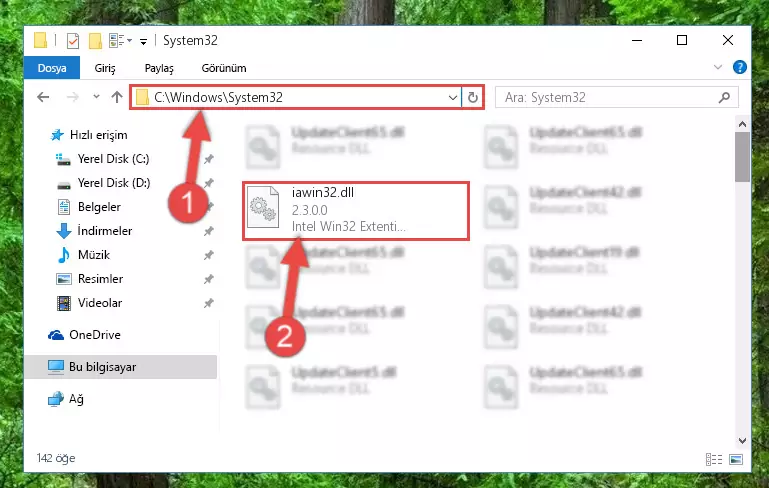Click the Refresh button beside address bar
The height and width of the screenshot is (488, 769).
click(473, 98)
